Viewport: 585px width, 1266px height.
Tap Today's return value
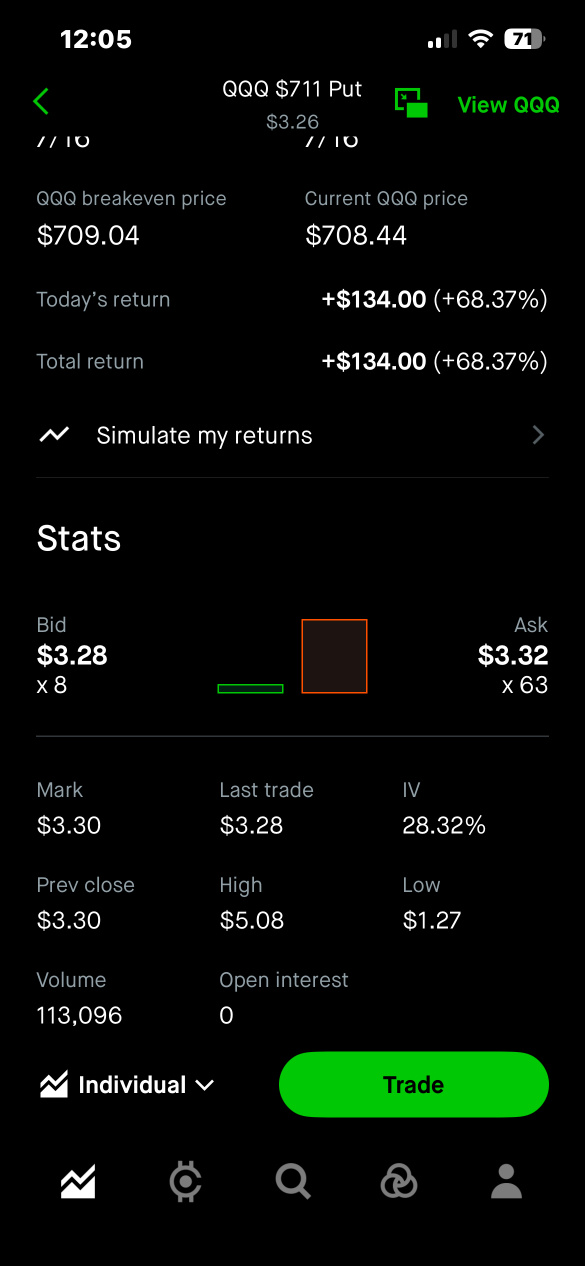click(434, 300)
